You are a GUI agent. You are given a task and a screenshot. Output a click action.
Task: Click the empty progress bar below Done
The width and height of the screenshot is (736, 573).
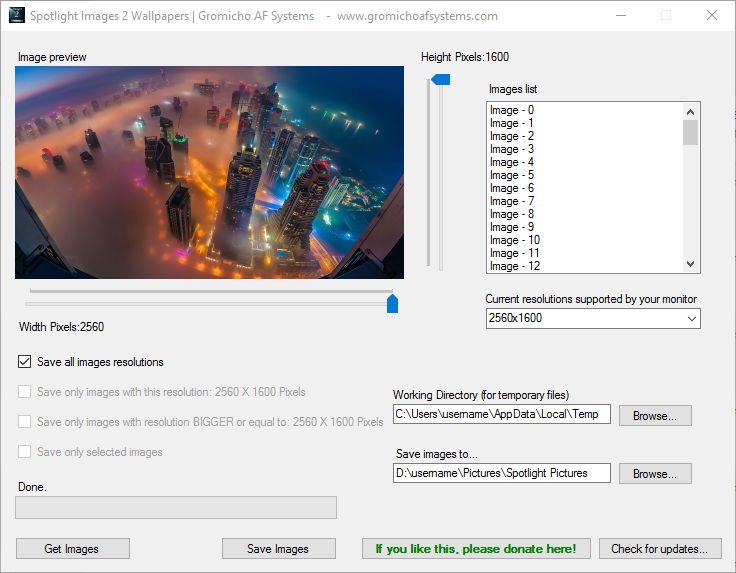click(x=176, y=507)
